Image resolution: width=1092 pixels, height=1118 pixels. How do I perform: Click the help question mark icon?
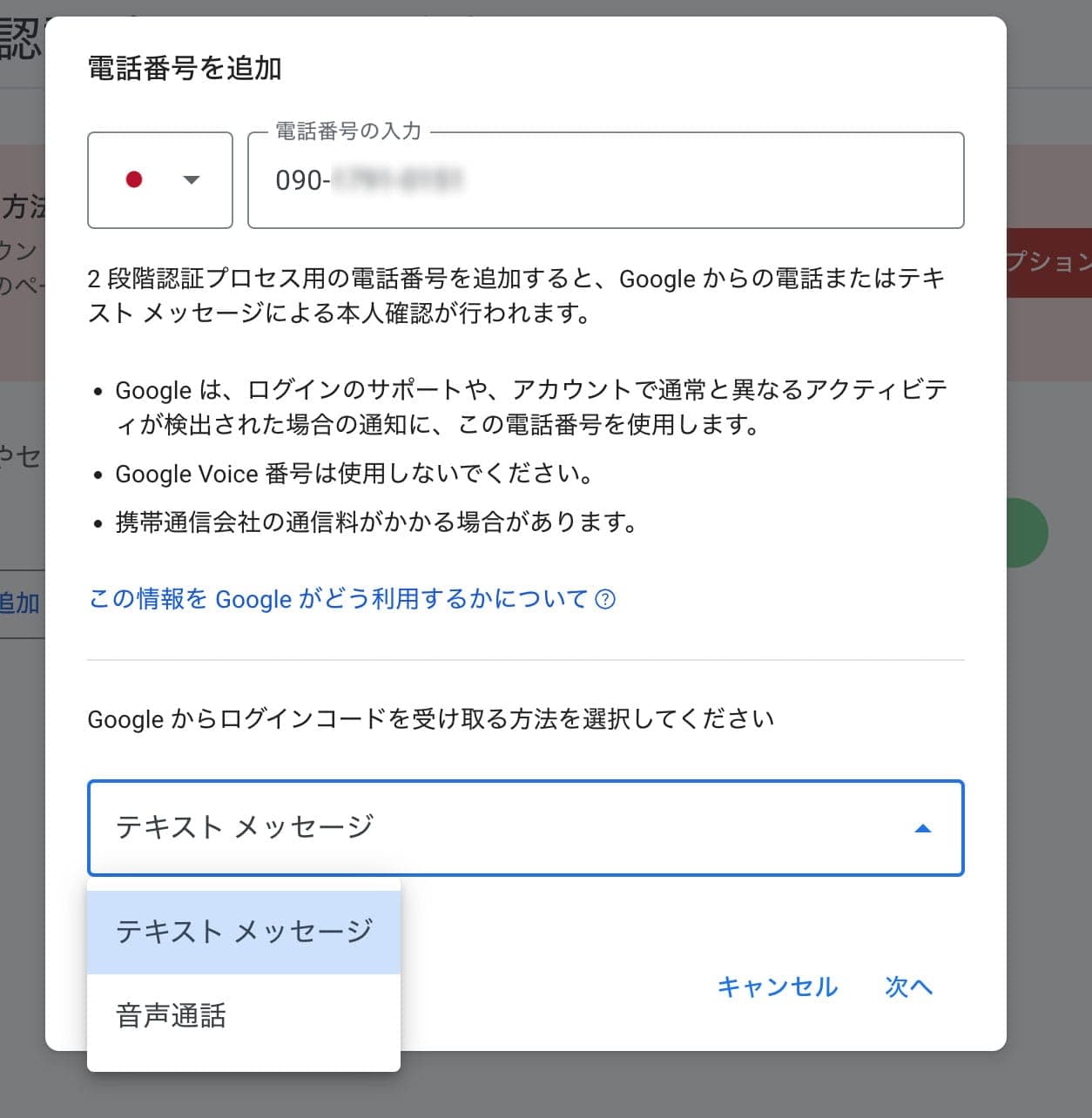pos(605,599)
